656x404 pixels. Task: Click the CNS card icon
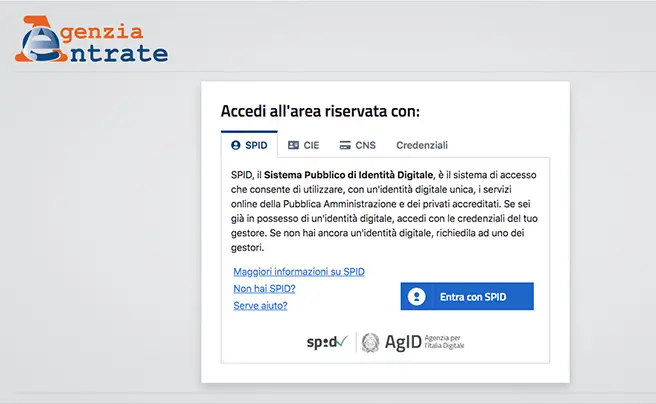(x=345, y=145)
